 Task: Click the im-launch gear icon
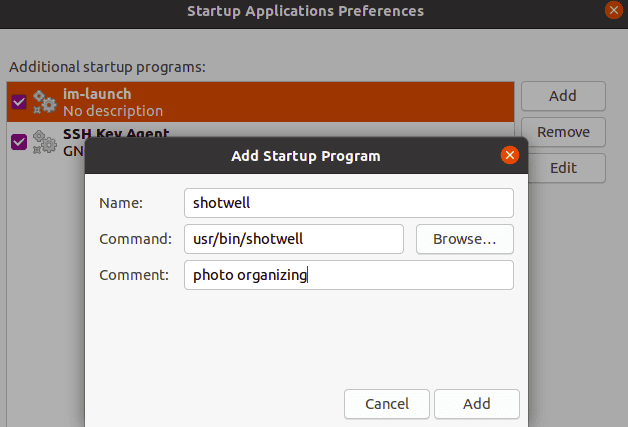(x=44, y=102)
